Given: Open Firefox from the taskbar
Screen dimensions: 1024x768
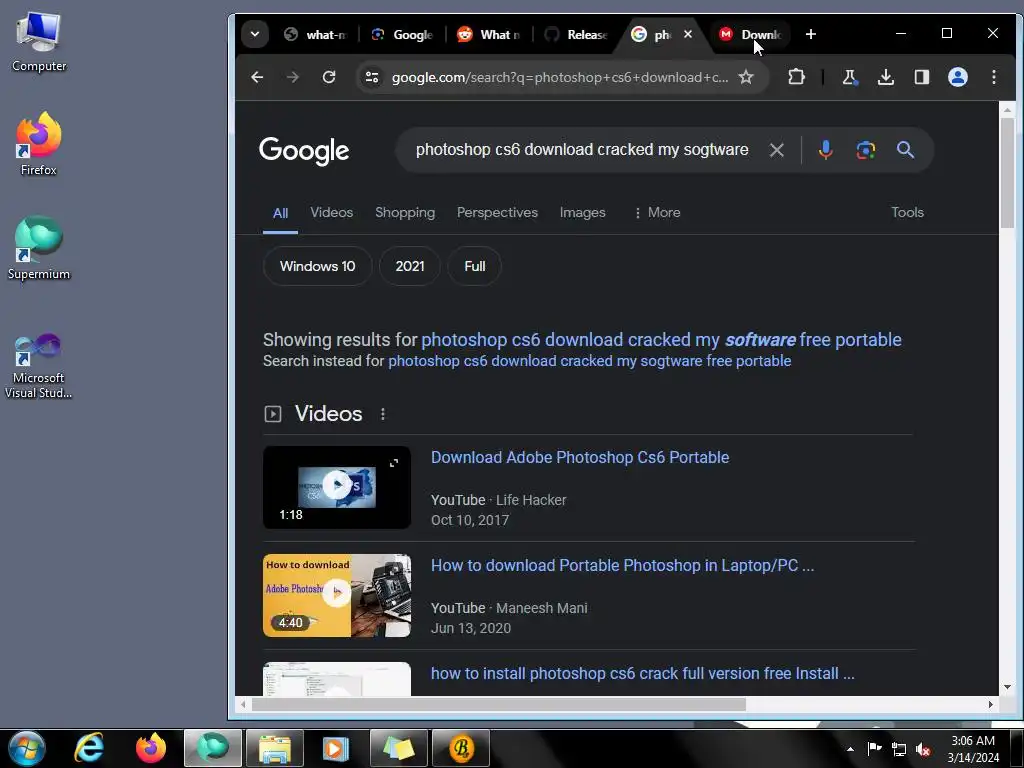Looking at the screenshot, I should [151, 748].
